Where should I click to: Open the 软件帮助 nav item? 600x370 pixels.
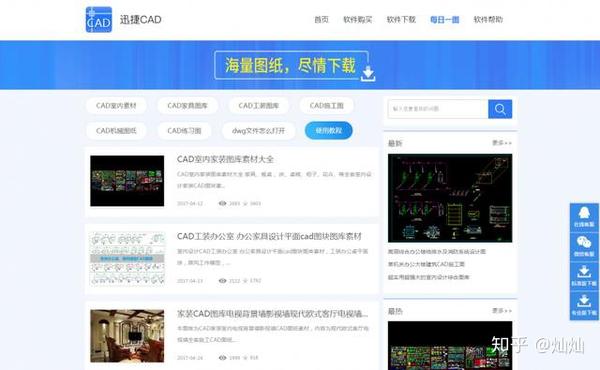488,20
